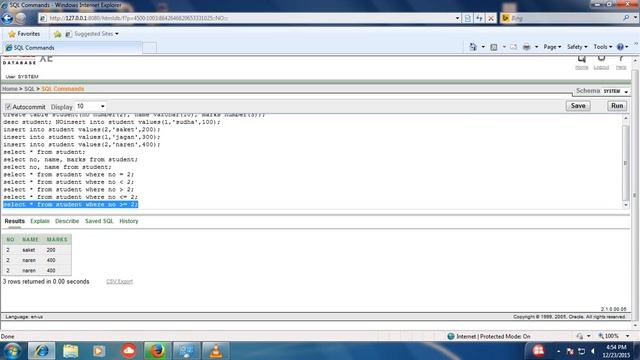The width and height of the screenshot is (640, 360).
Task: Click the Feeds toolbar icon
Action: pos(493,47)
